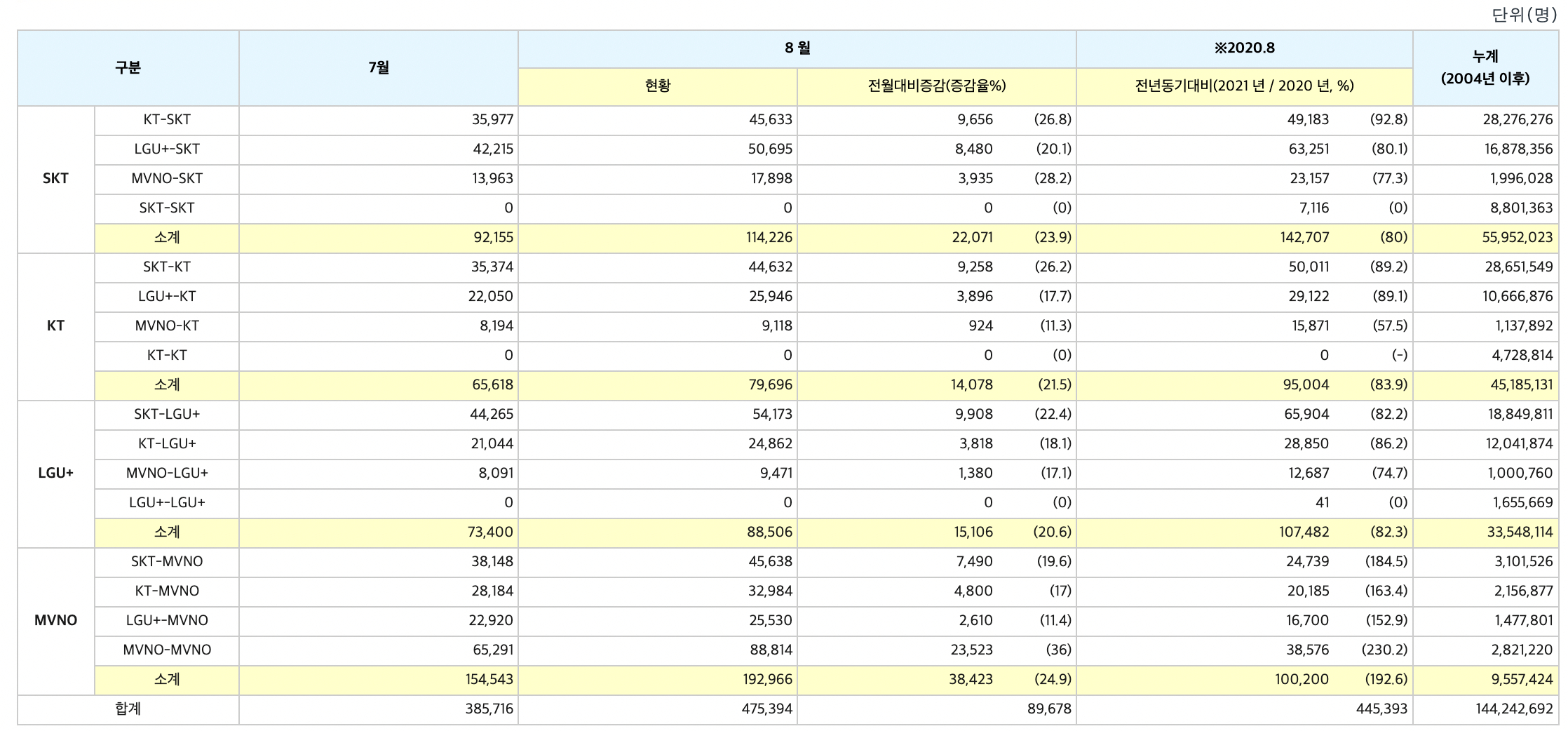Select the 8월 value 50,695
The height and width of the screenshot is (731, 1568).
(771, 149)
